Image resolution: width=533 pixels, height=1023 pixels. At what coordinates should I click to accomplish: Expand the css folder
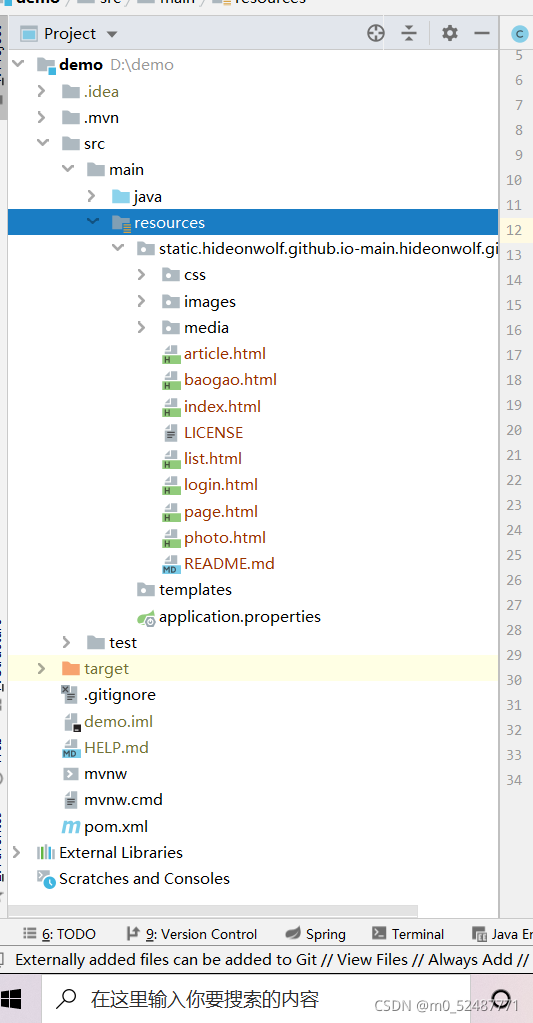[142, 275]
